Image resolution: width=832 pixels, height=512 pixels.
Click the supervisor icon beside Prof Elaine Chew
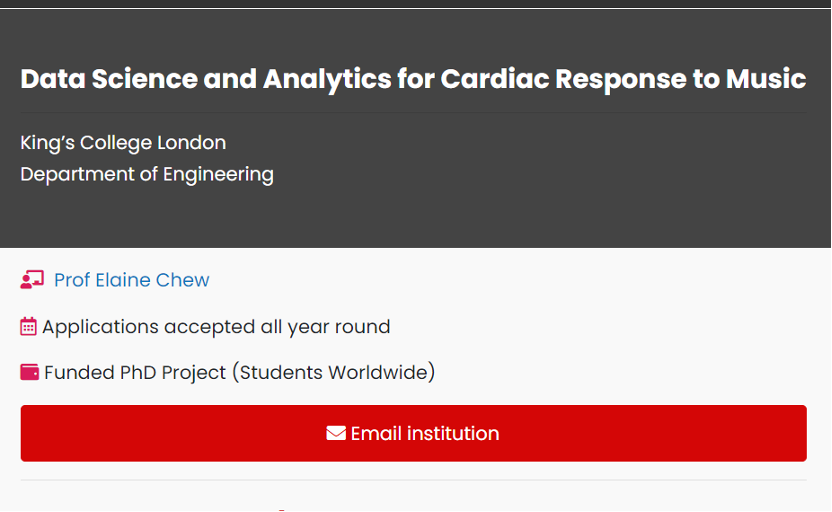tap(32, 280)
